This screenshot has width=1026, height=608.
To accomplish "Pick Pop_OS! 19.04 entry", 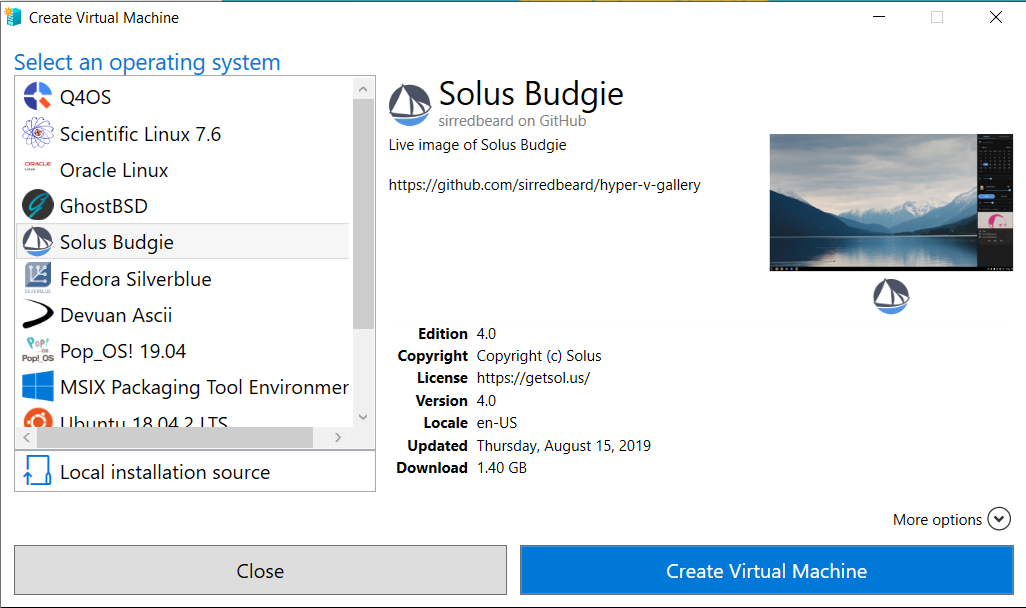I will [183, 351].
